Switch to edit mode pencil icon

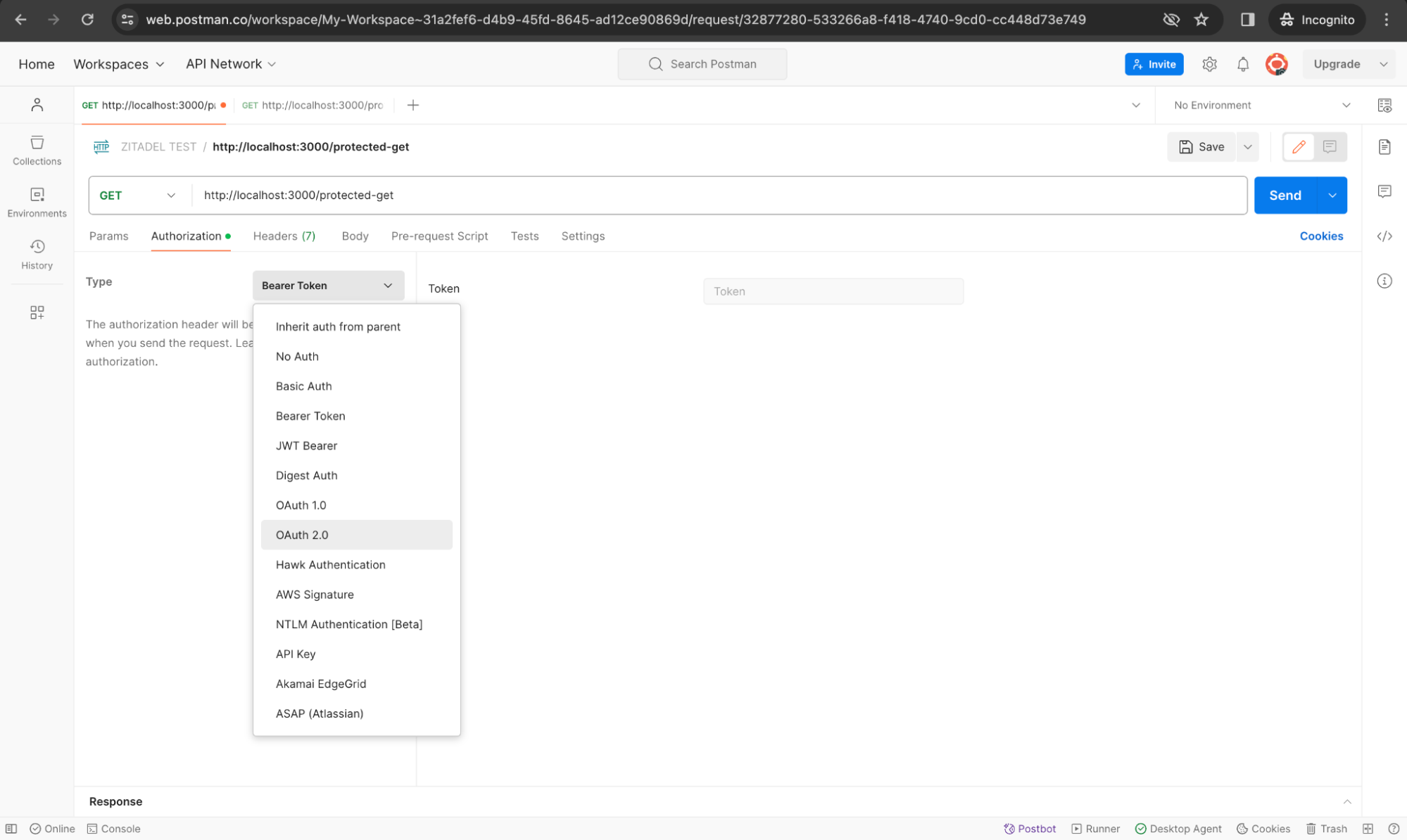click(1299, 146)
